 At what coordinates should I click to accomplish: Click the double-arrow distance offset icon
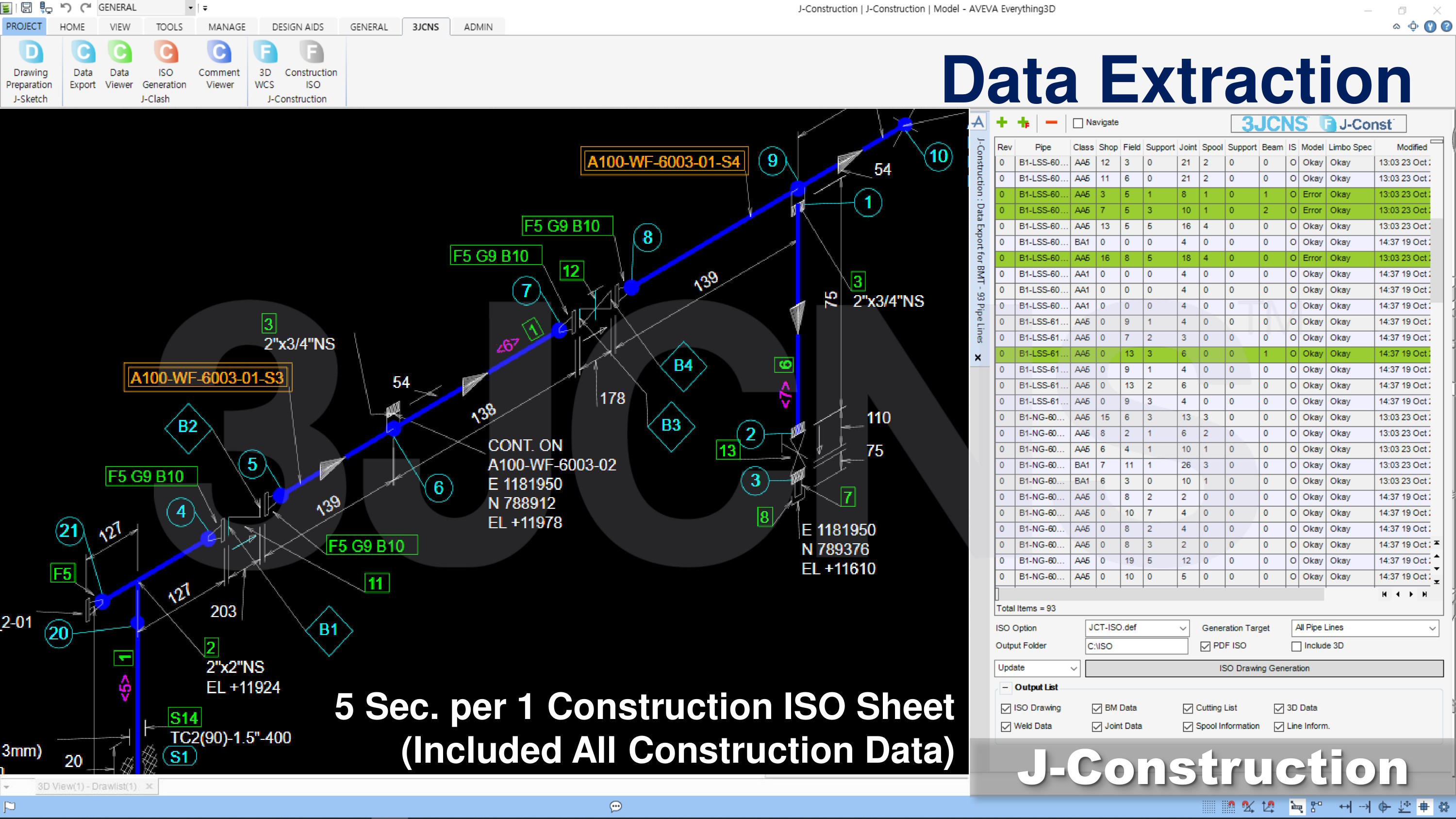click(1345, 806)
